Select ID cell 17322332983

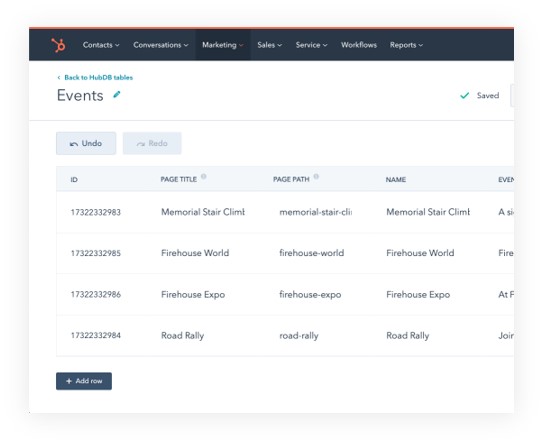coord(96,212)
